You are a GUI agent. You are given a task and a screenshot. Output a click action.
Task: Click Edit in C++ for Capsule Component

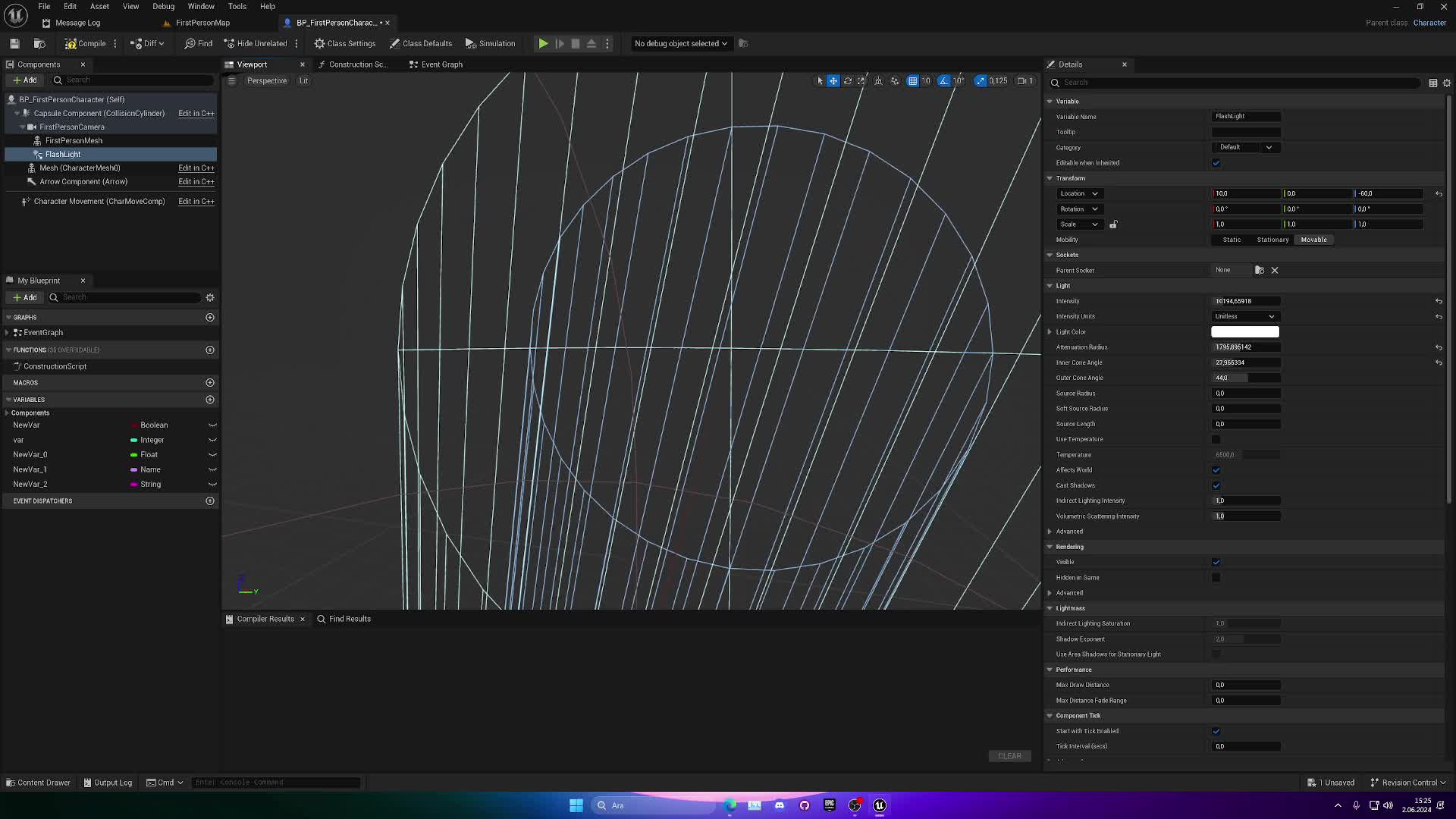(196, 113)
